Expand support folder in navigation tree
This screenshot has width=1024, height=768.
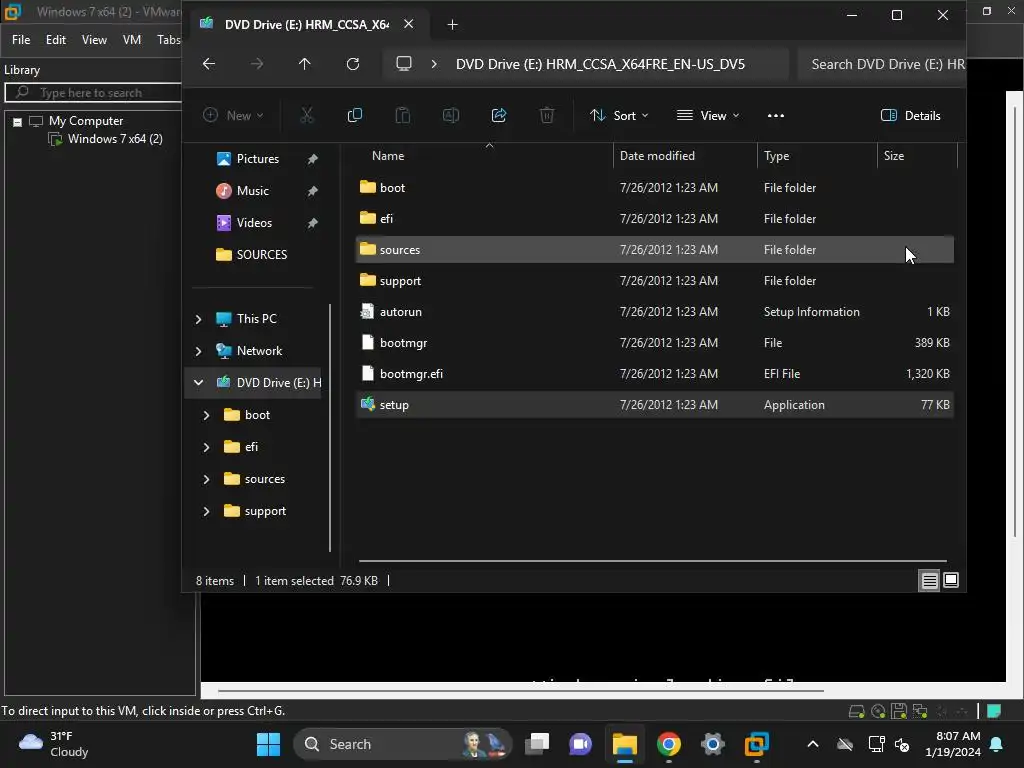pos(206,511)
